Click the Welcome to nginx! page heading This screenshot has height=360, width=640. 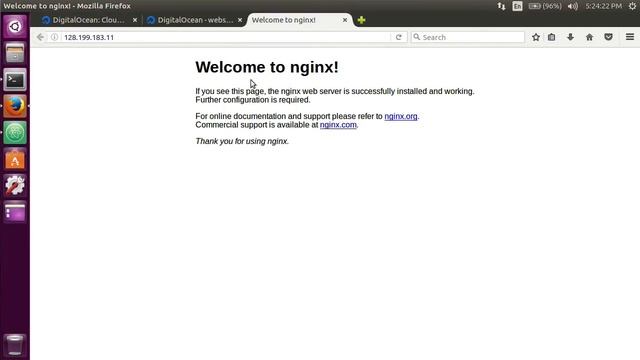tap(267, 67)
